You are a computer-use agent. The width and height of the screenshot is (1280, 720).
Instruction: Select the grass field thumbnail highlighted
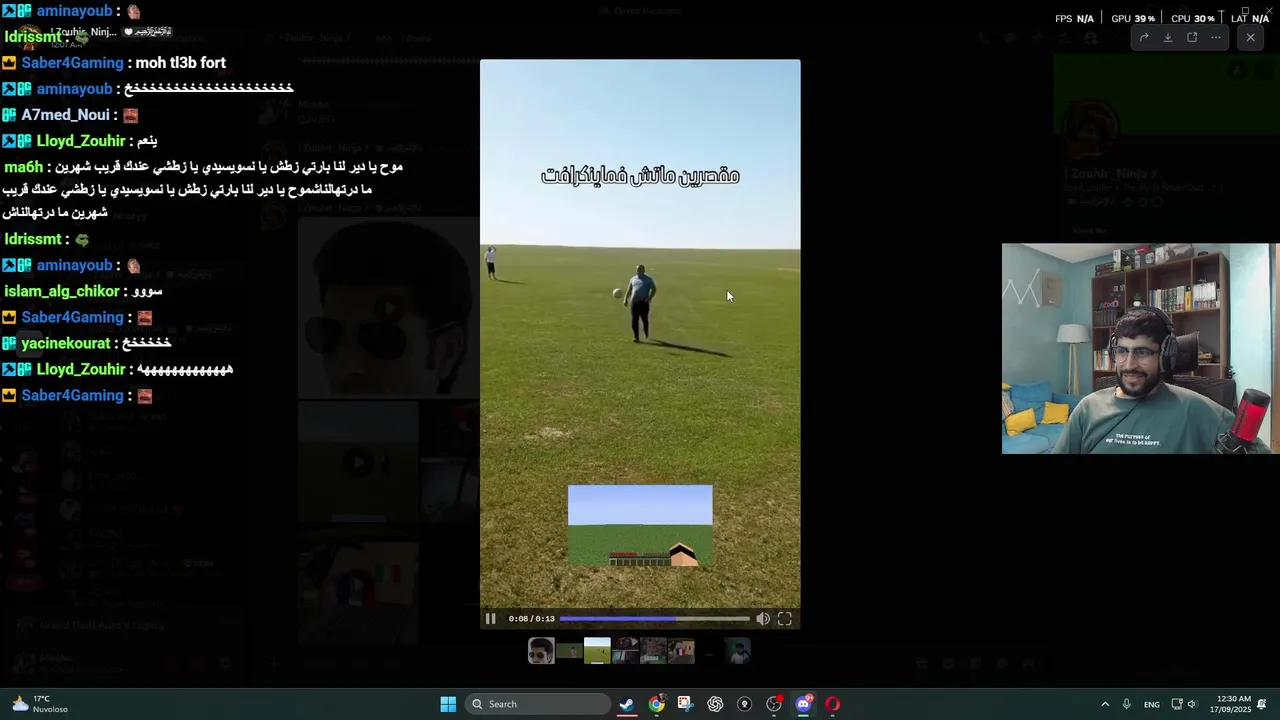point(597,651)
